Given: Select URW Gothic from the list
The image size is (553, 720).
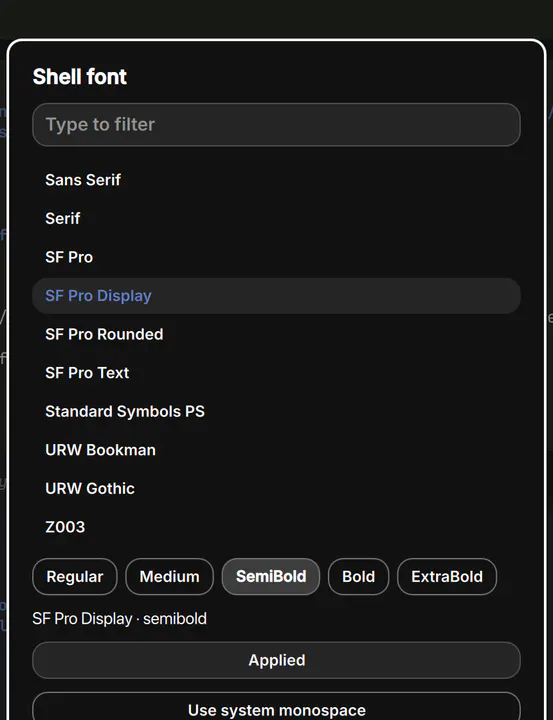Looking at the screenshot, I should 276,489.
